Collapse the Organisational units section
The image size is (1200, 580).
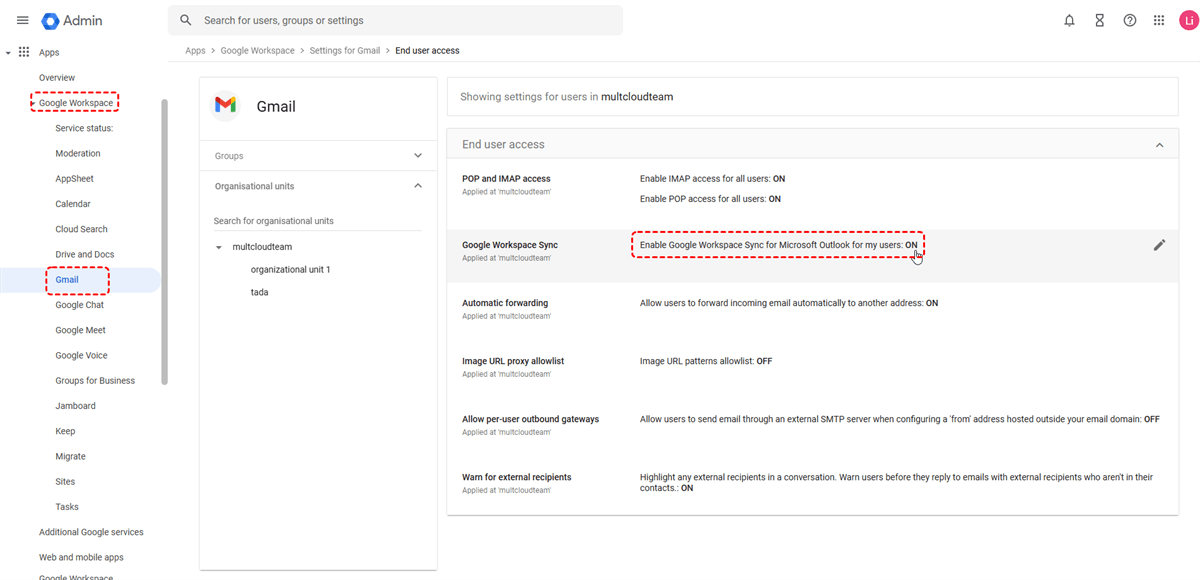point(418,186)
